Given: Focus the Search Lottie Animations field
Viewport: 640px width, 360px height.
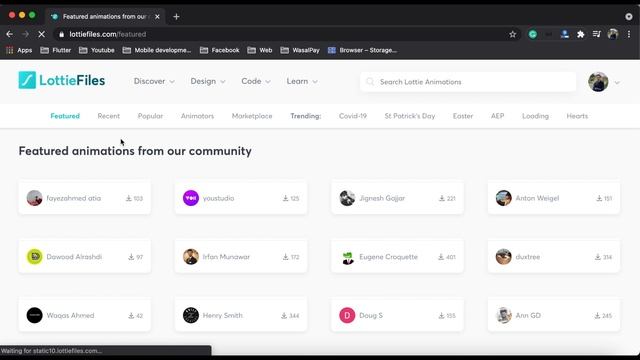Looking at the screenshot, I should tap(468, 82).
